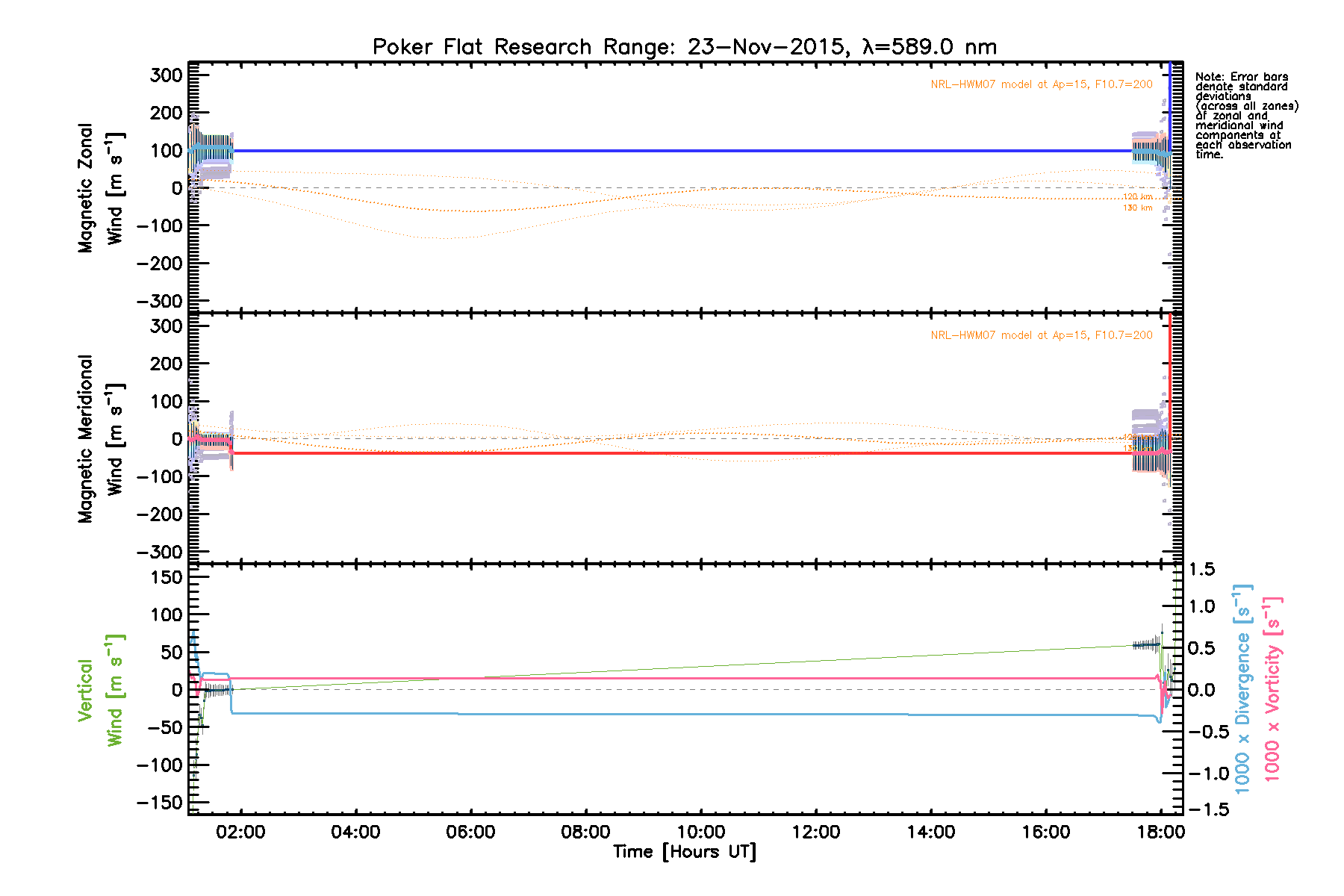Click the Magnetic Zonal Wind axis label
The width and height of the screenshot is (1344, 896).
[x=100, y=188]
